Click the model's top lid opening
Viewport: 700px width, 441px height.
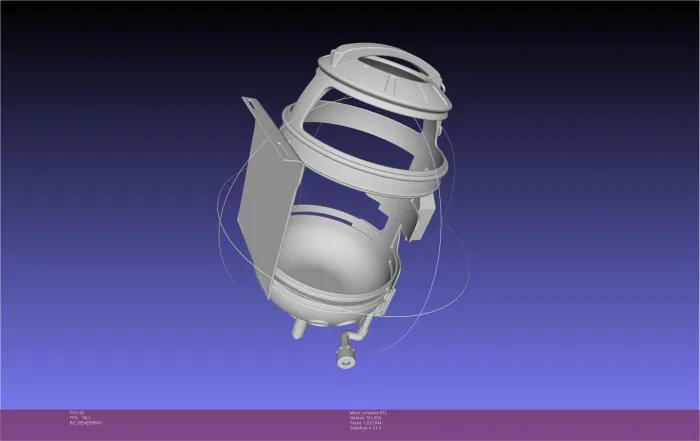pos(391,67)
